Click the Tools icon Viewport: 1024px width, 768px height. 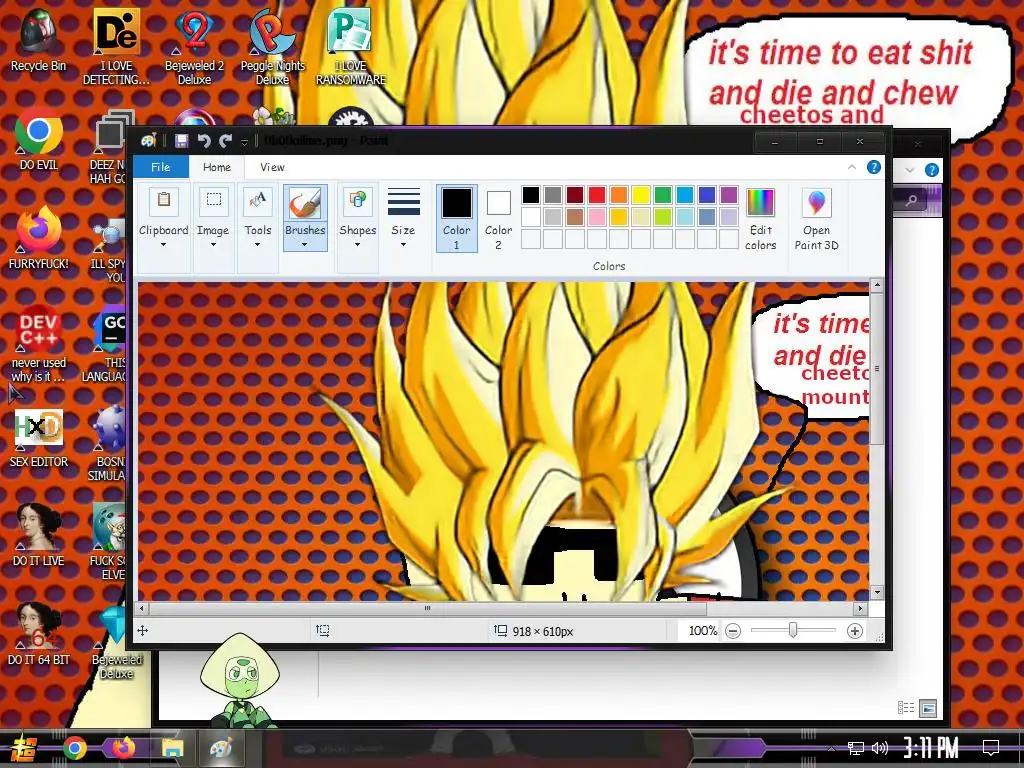coord(258,201)
